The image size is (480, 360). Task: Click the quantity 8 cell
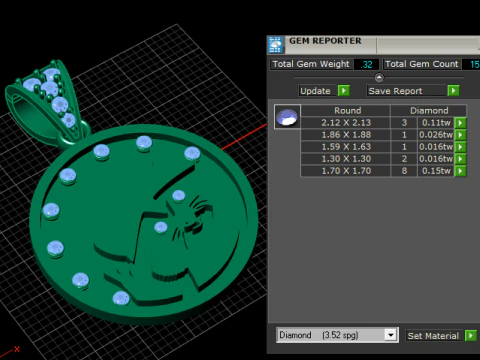coord(404,171)
